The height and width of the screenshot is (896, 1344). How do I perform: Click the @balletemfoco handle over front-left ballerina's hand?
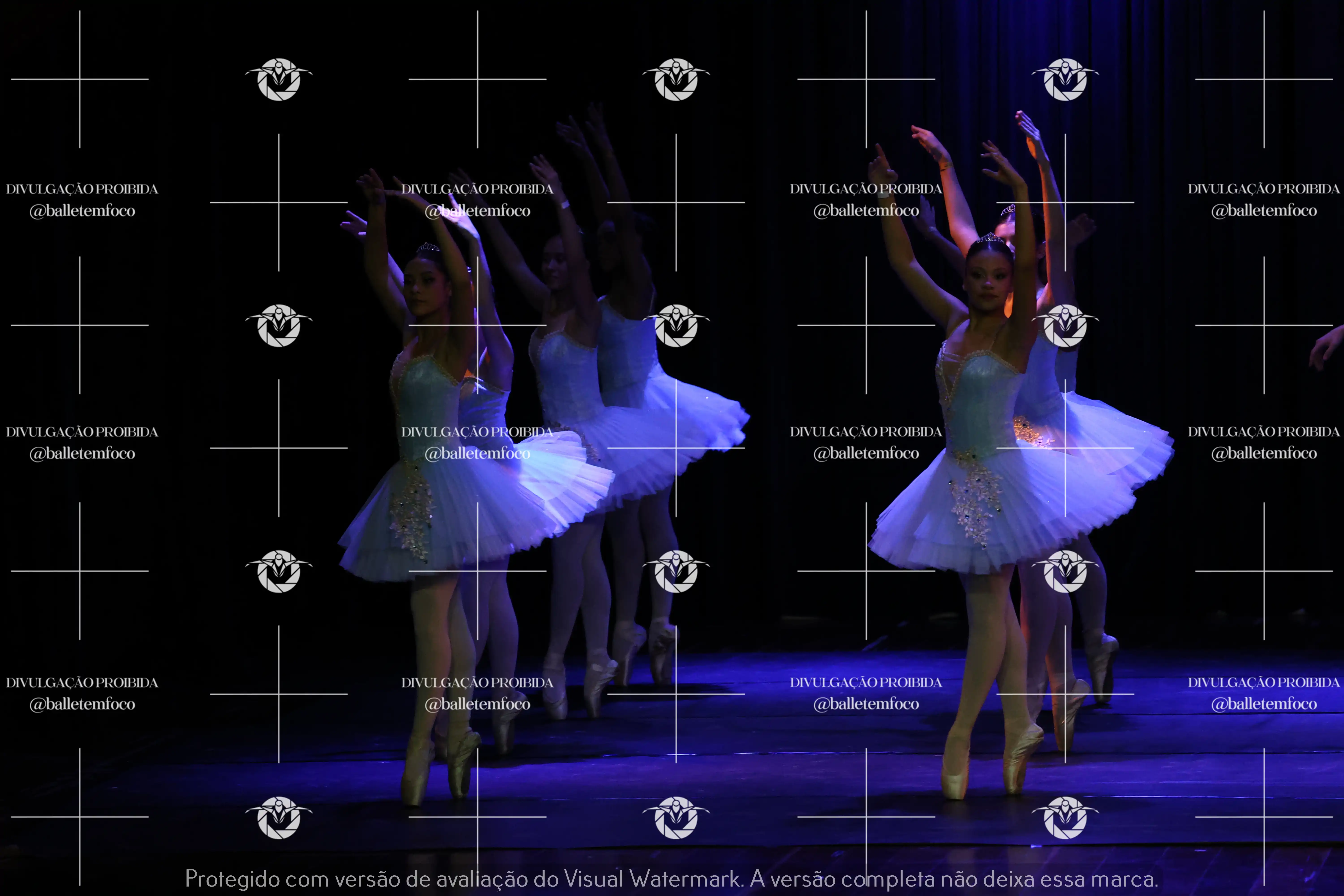(x=478, y=211)
